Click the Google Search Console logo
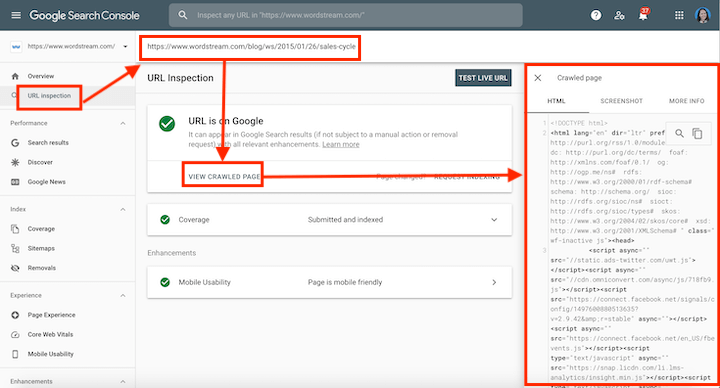 coord(84,15)
